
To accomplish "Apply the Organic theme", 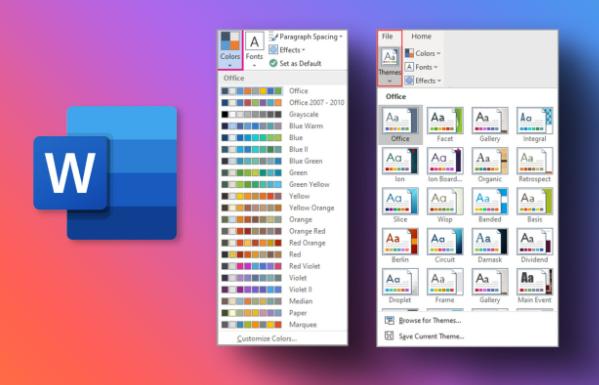I will (x=490, y=165).
